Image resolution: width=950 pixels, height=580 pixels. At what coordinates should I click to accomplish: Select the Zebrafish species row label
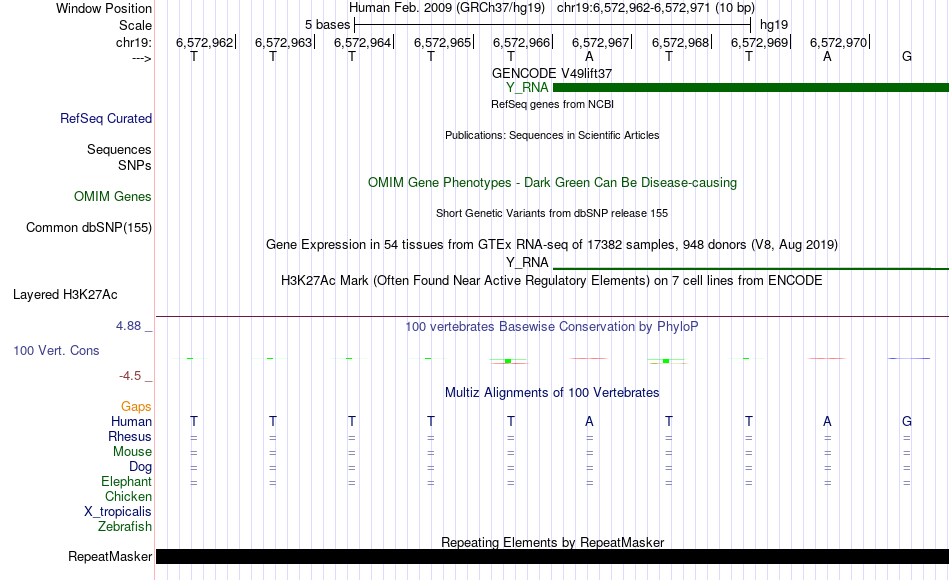click(125, 527)
